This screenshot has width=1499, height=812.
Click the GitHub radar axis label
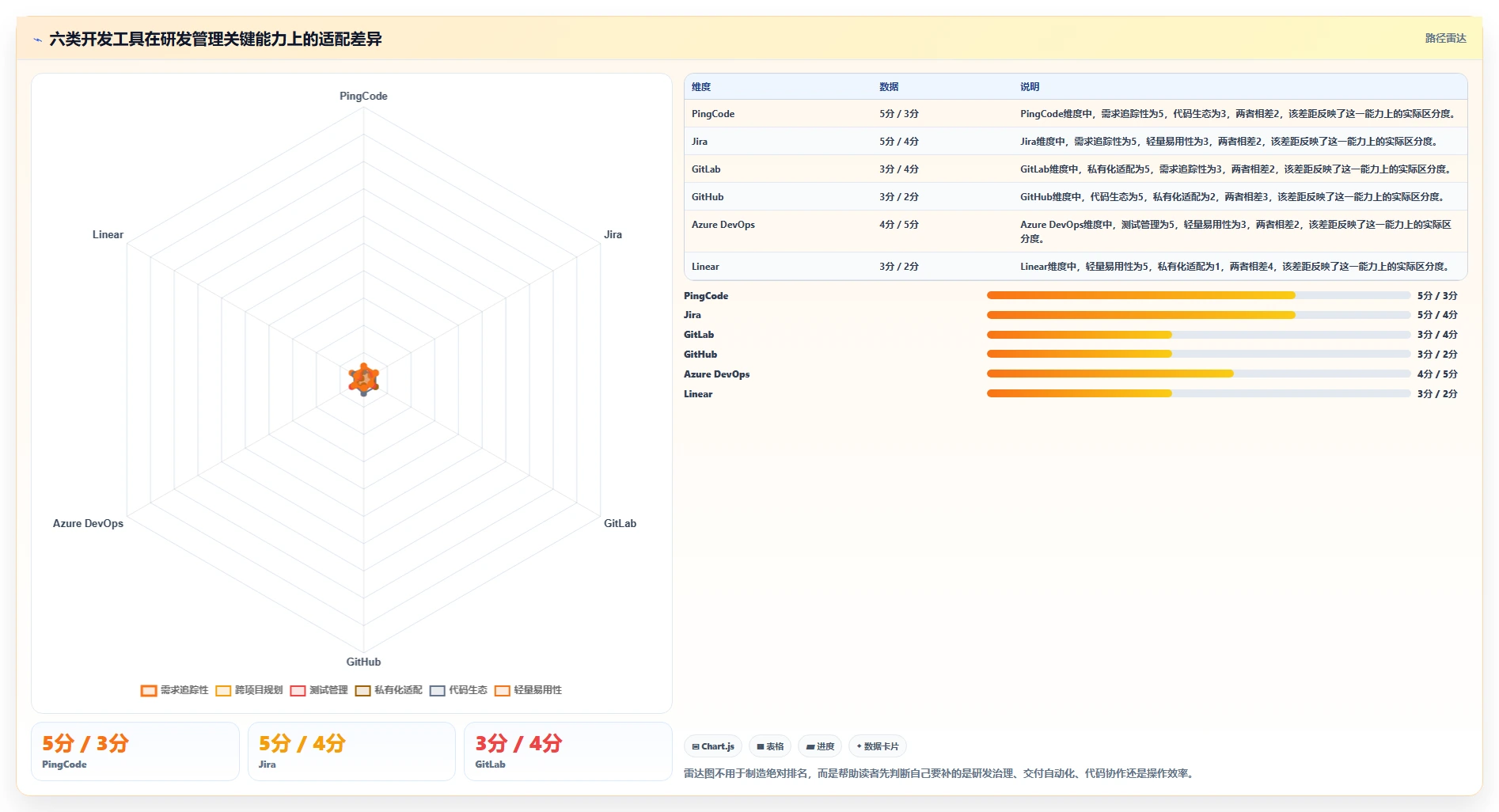pos(363,662)
